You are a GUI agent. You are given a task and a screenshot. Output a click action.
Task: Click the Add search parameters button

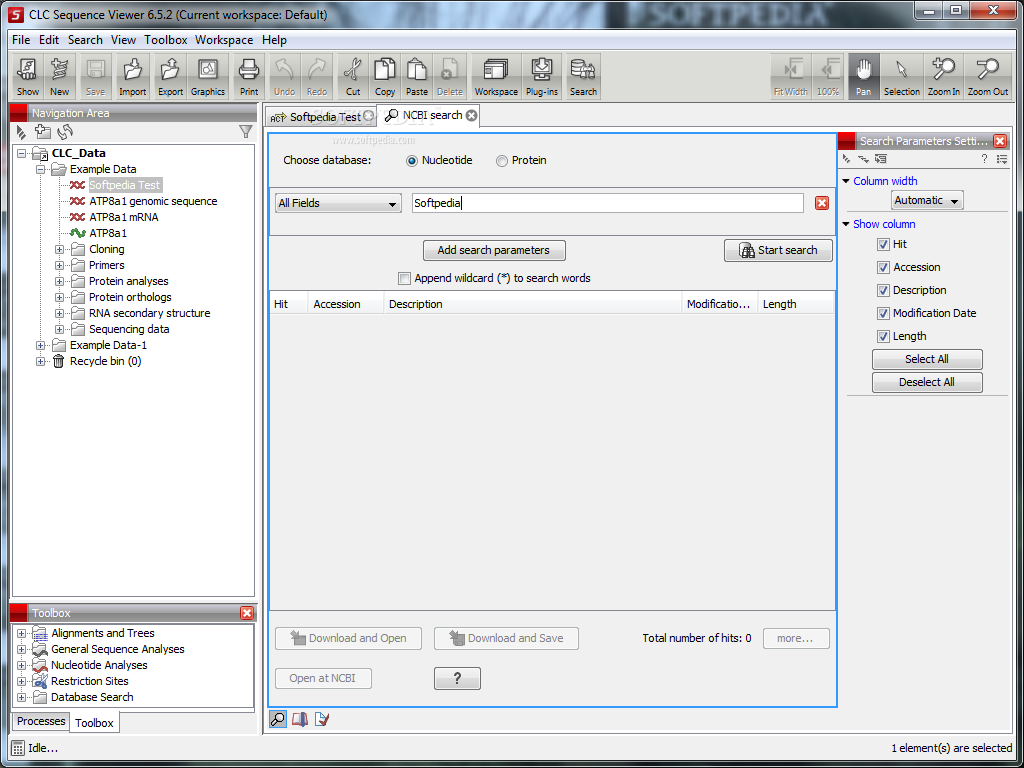(494, 250)
